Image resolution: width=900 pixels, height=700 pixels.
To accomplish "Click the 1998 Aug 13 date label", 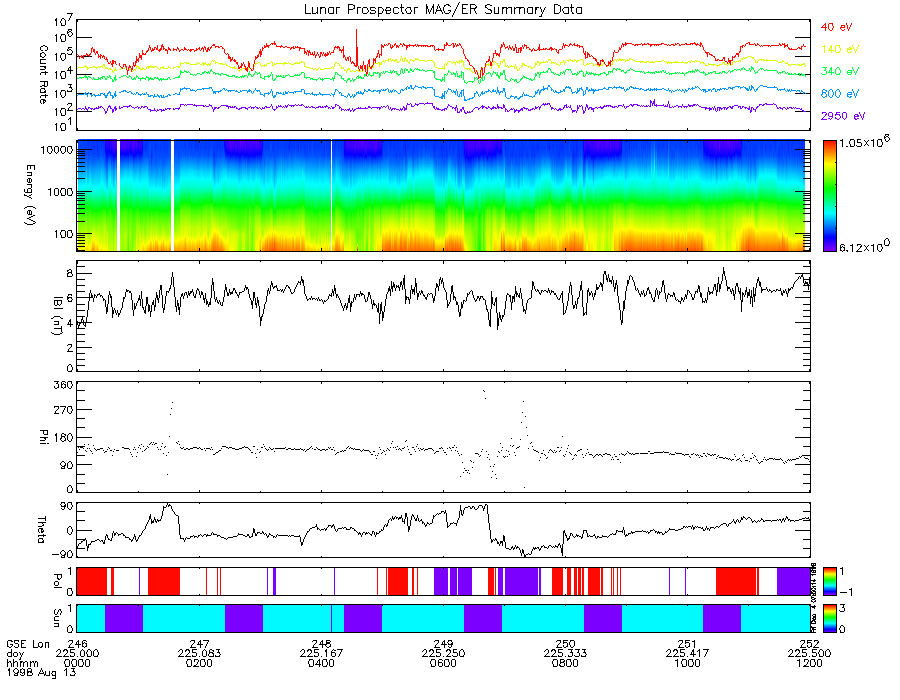I will [x=41, y=672].
